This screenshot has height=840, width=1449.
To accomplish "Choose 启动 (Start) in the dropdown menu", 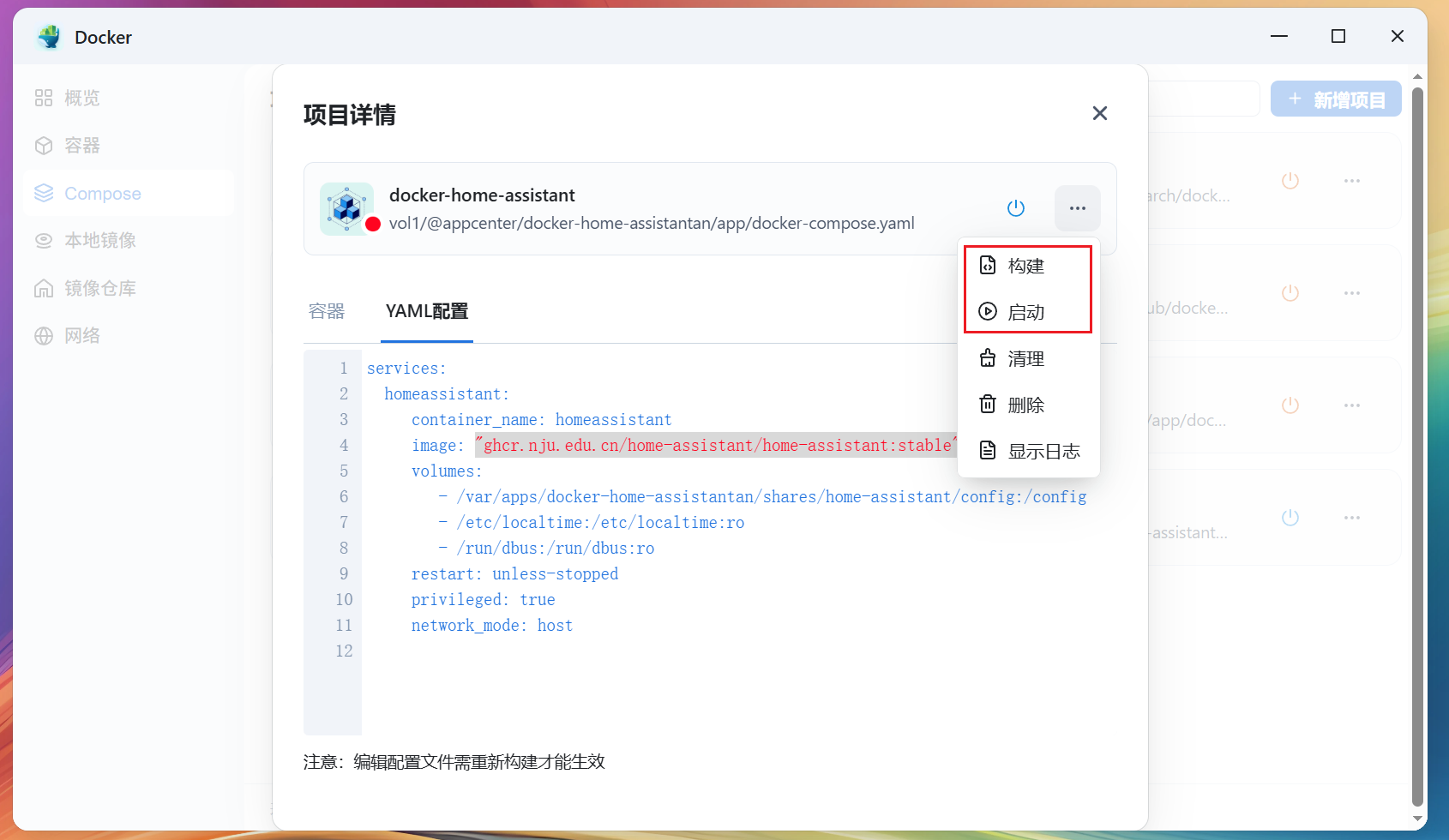I will 1026,312.
